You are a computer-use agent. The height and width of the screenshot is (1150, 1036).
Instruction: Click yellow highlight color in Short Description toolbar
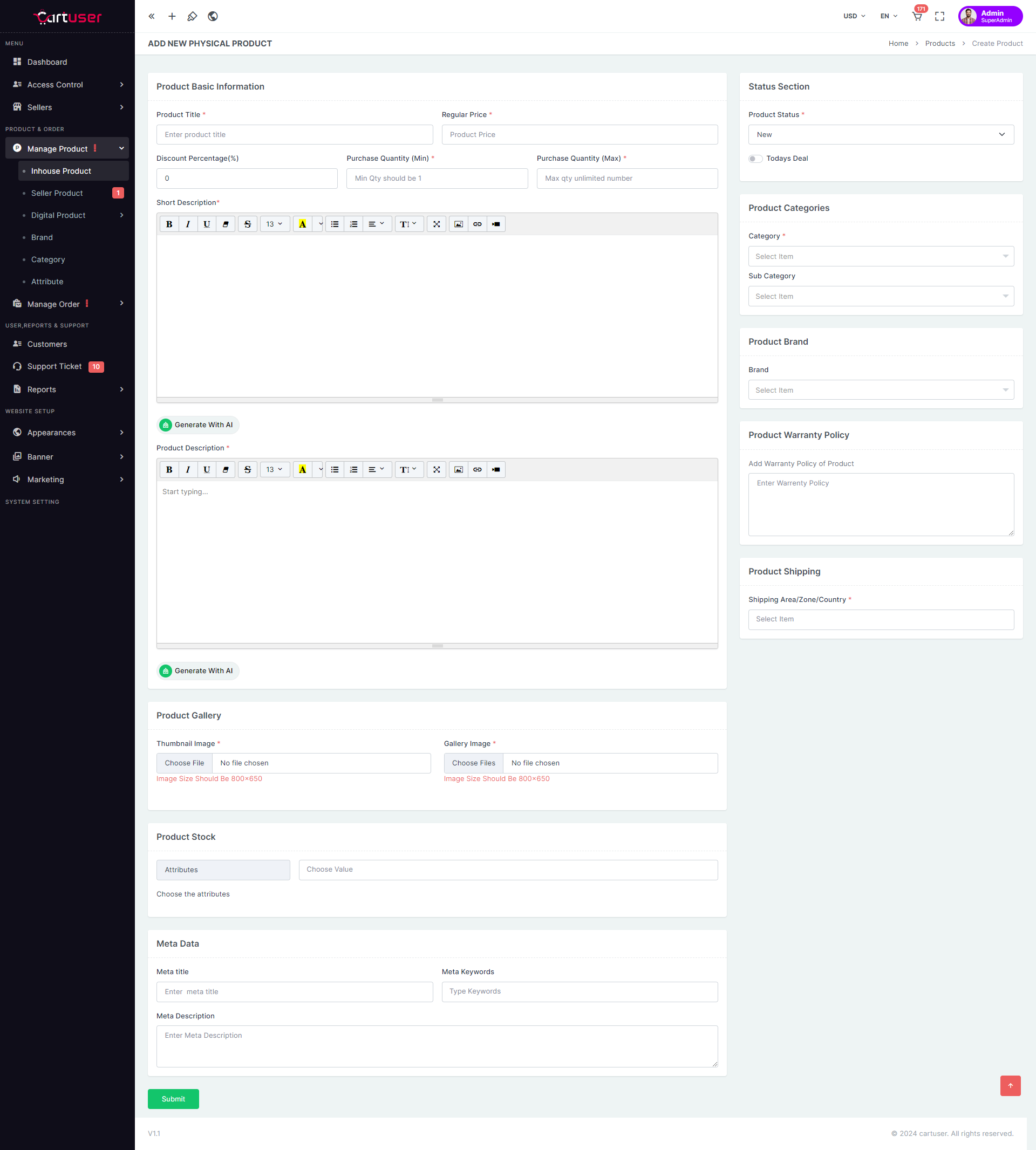point(302,224)
